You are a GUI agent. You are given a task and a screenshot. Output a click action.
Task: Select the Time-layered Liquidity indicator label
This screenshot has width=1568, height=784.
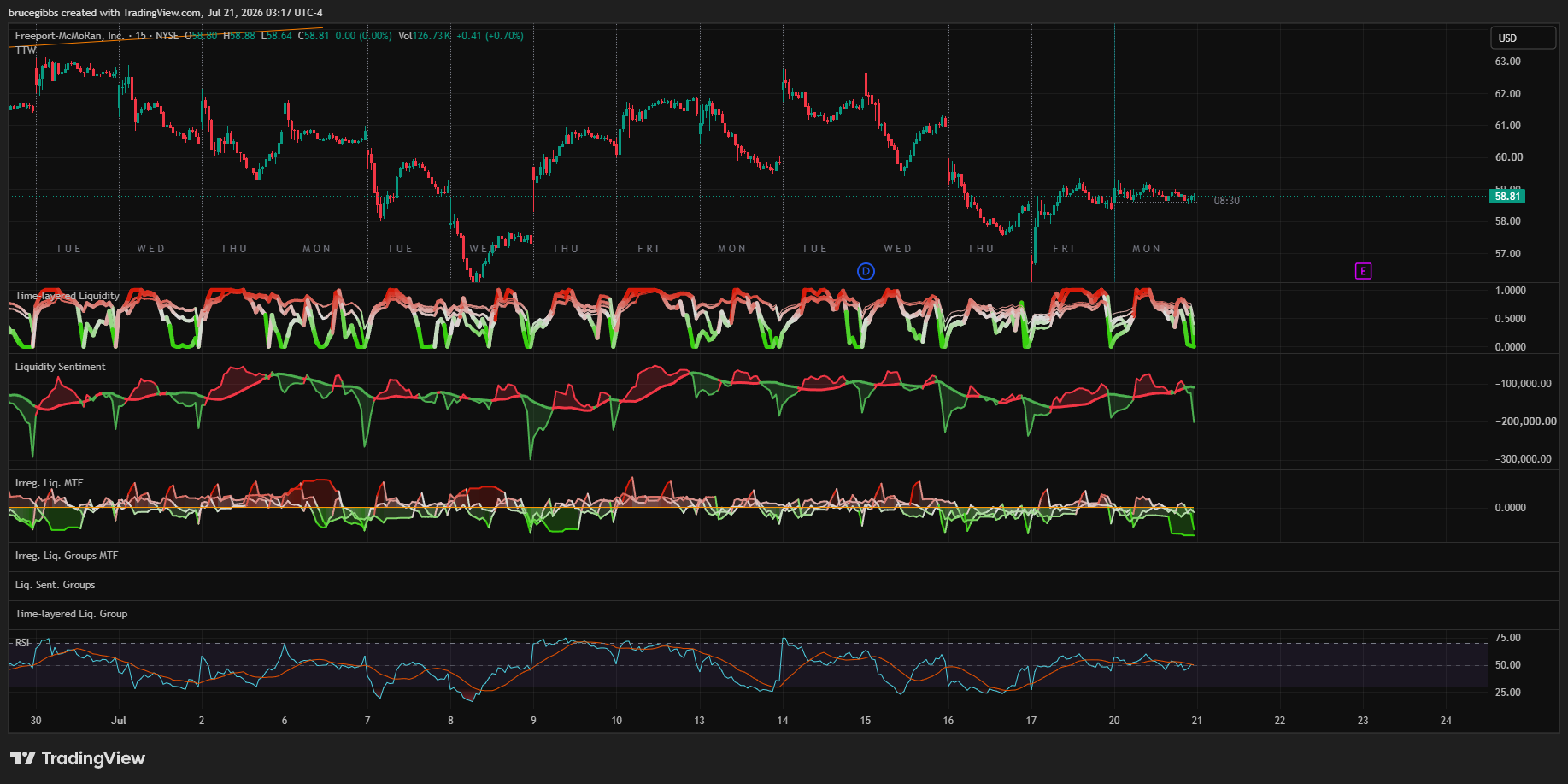pos(68,296)
